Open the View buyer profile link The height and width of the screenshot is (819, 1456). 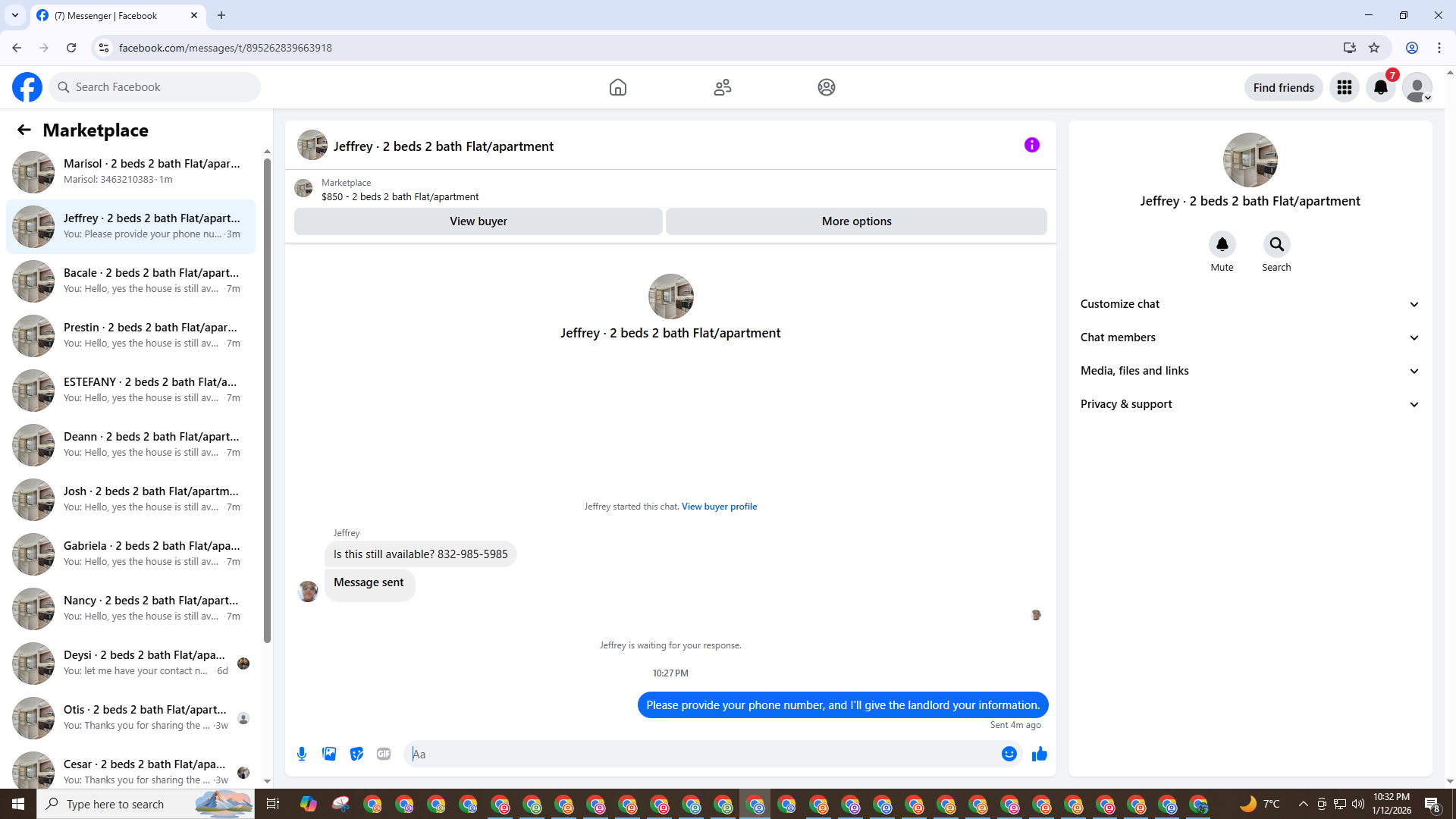tap(719, 507)
